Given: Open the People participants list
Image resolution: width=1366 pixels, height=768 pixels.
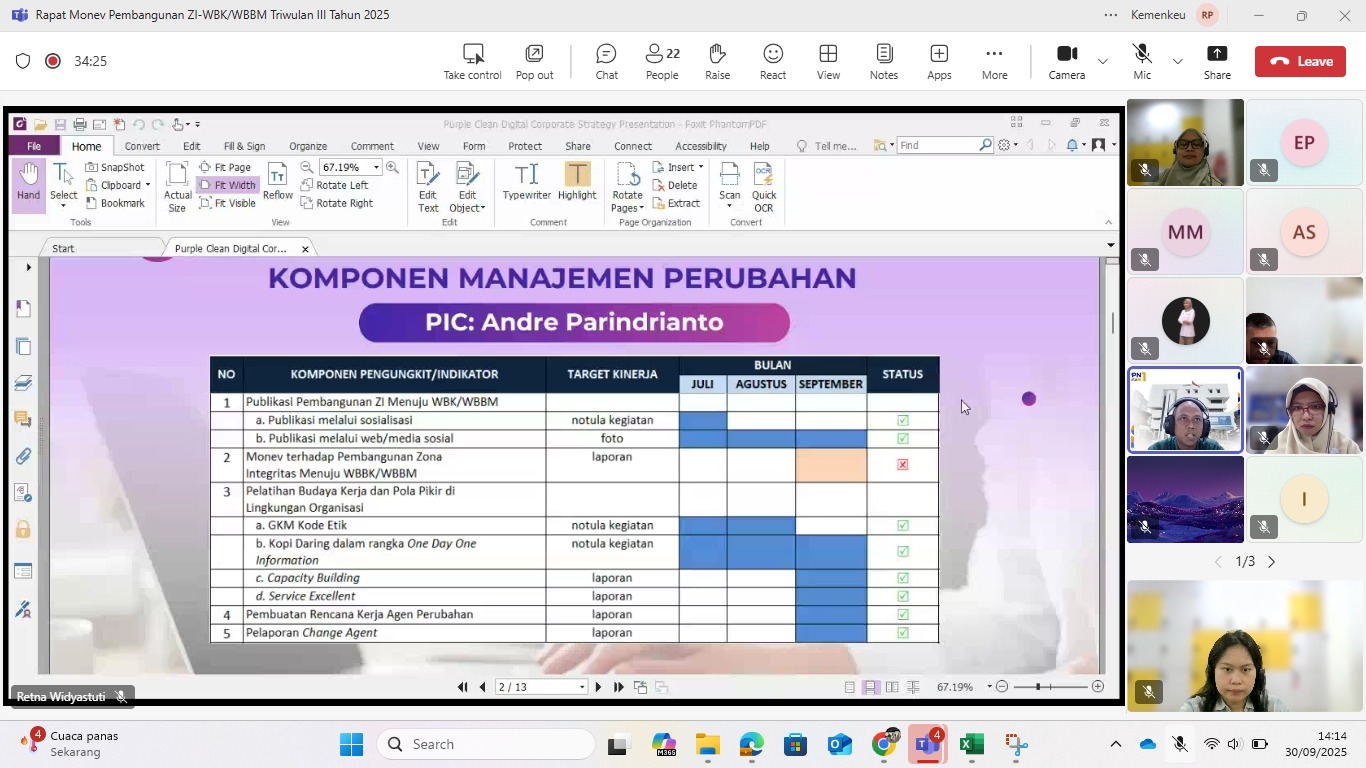Looking at the screenshot, I should (x=661, y=61).
